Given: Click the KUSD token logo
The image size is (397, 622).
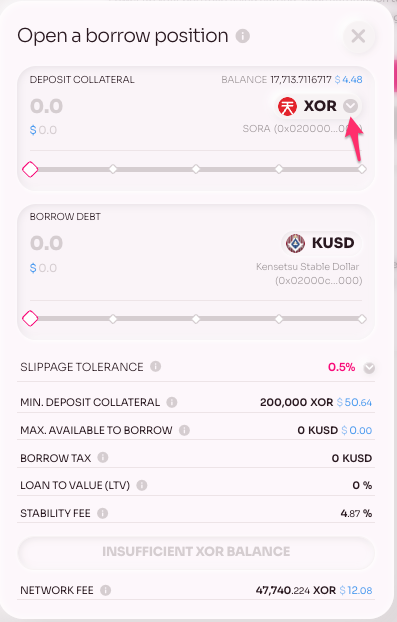Looking at the screenshot, I should (x=295, y=243).
